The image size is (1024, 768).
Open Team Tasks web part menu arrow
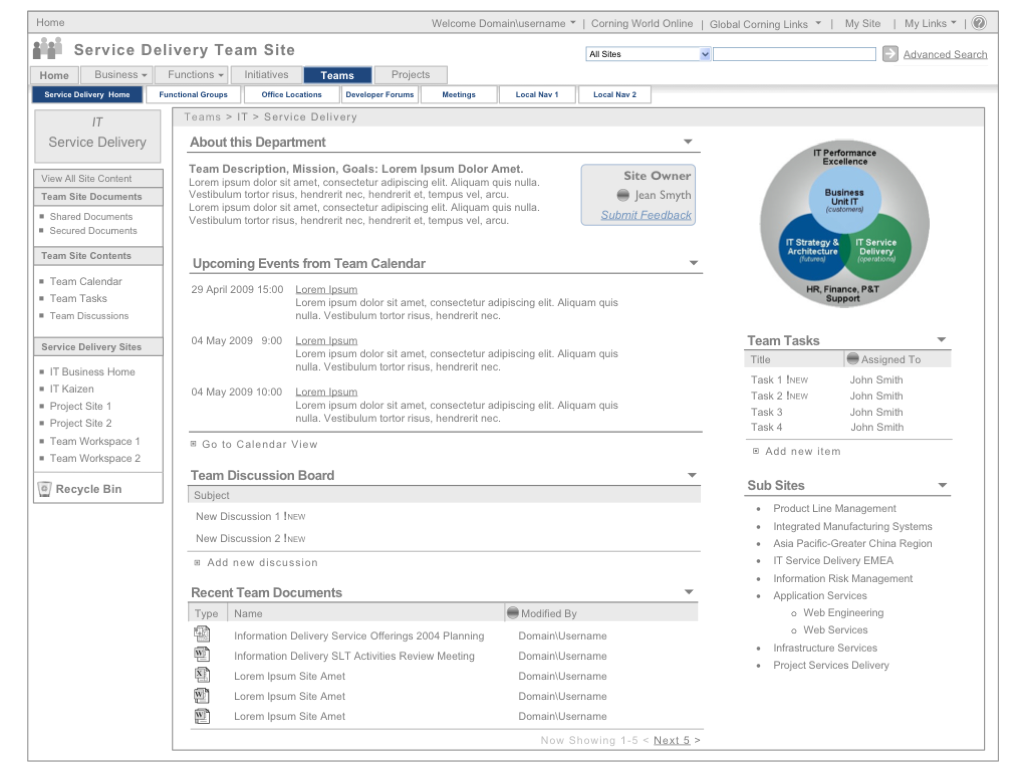941,340
